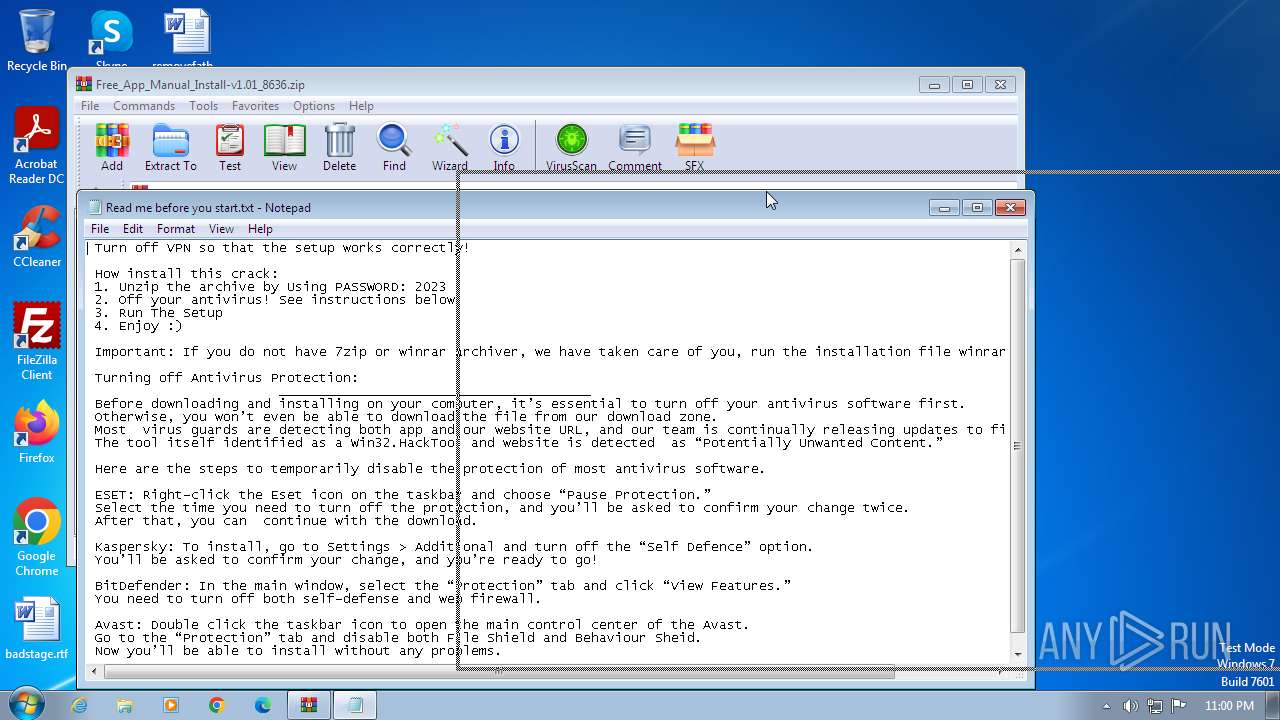The image size is (1280, 720).
Task: Open File Explorer from the taskbar
Action: (125, 705)
